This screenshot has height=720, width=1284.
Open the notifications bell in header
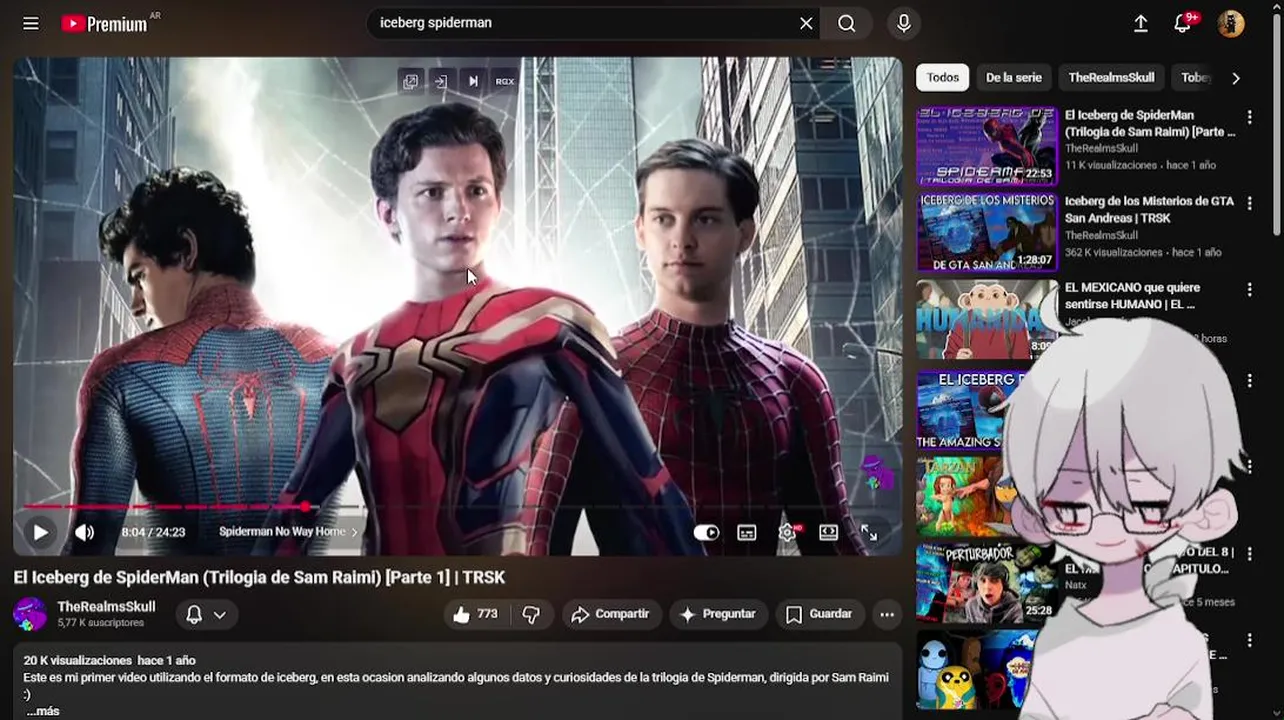[x=1183, y=23]
